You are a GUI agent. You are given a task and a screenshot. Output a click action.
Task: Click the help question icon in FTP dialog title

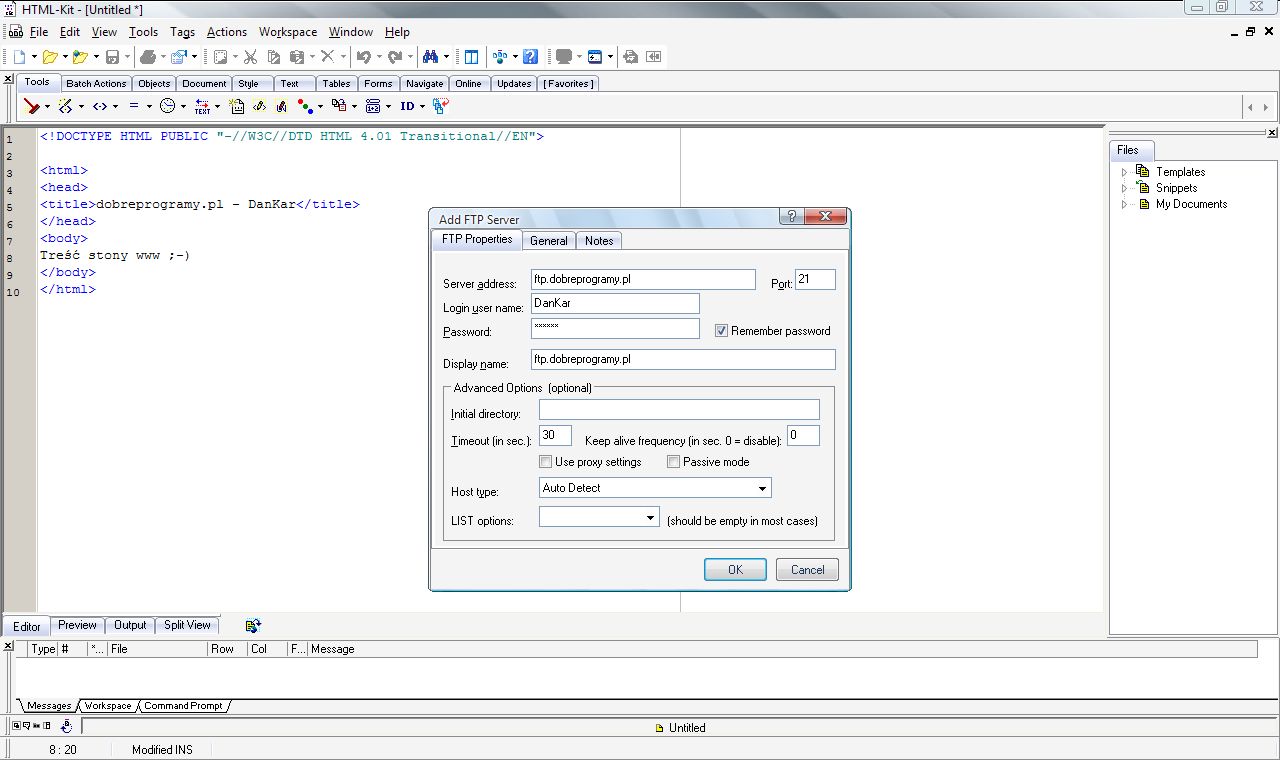click(790, 217)
